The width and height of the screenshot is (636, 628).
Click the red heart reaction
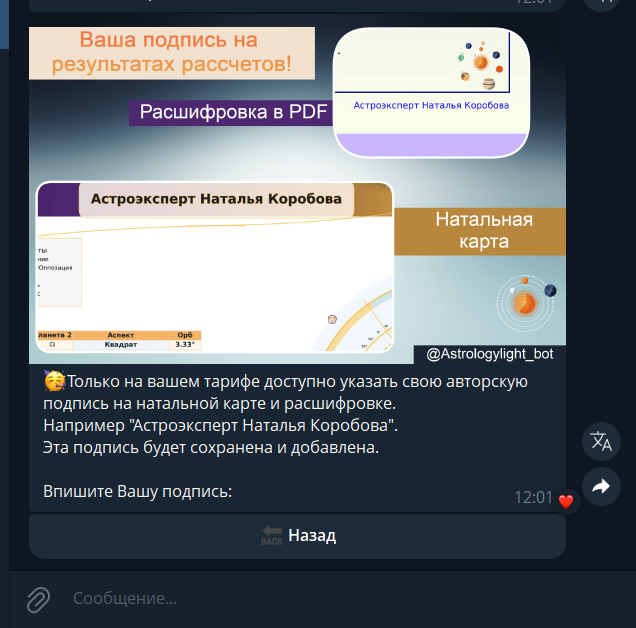pyautogui.click(x=566, y=501)
